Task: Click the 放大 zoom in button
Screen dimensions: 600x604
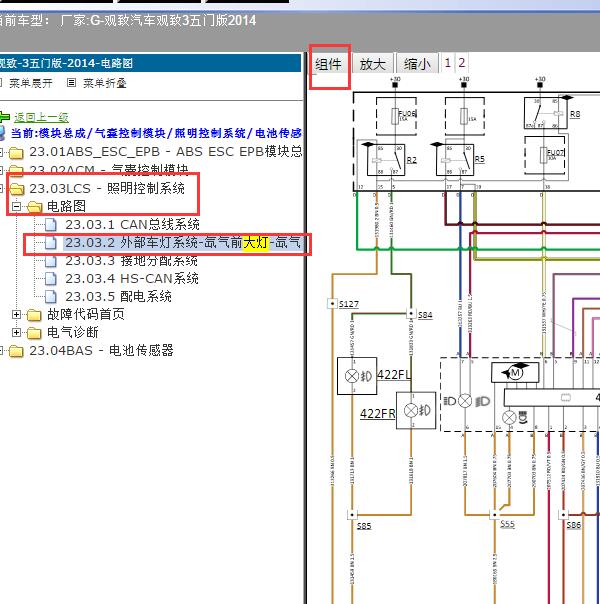Action: coord(372,64)
